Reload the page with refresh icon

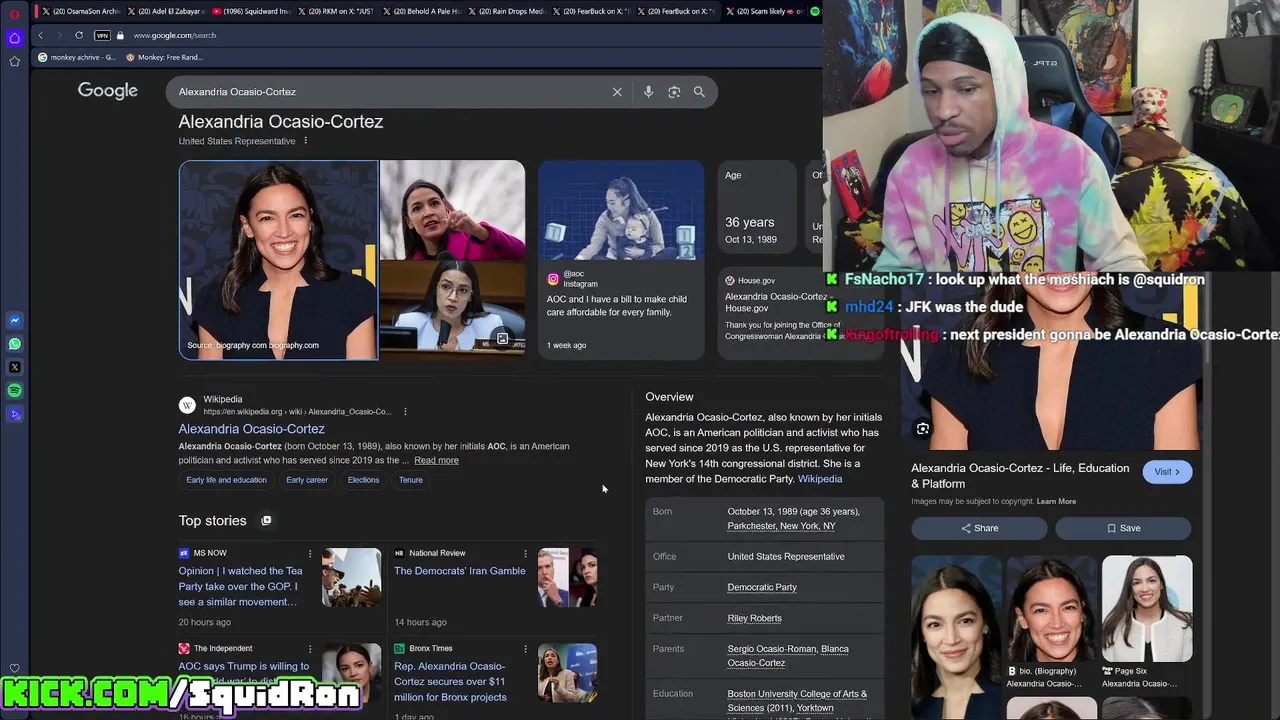click(x=79, y=35)
